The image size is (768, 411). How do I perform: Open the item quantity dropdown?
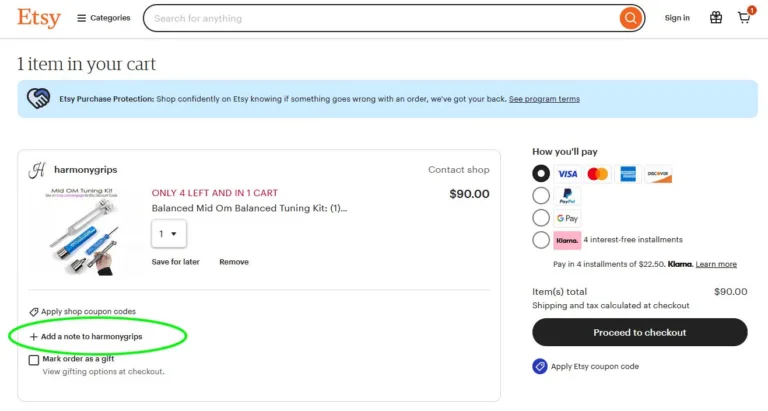[169, 234]
